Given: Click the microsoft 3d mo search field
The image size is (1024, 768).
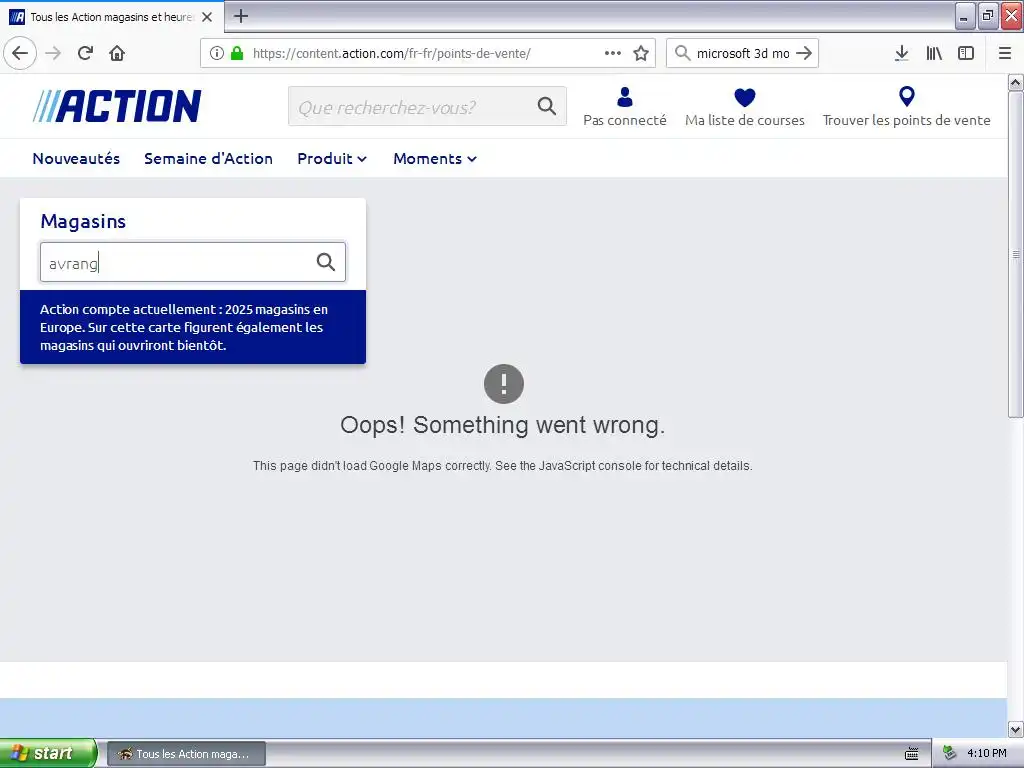Looking at the screenshot, I should point(743,54).
